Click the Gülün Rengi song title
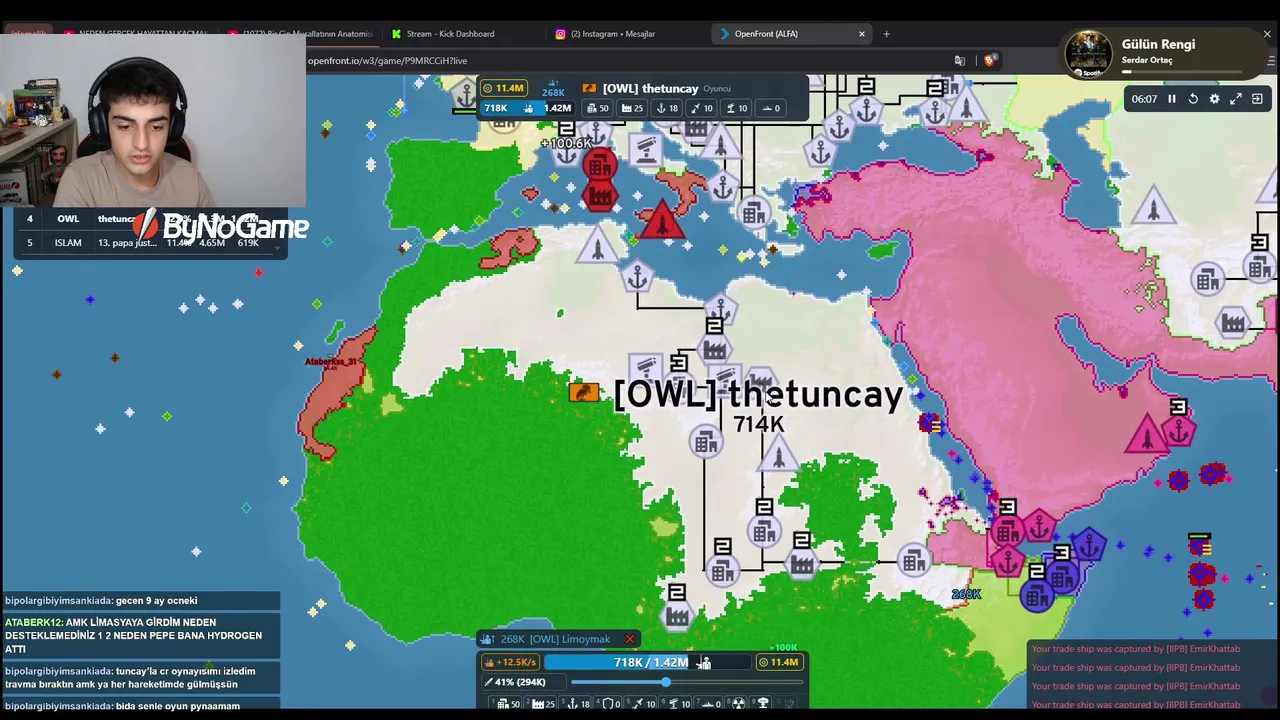 point(1158,44)
